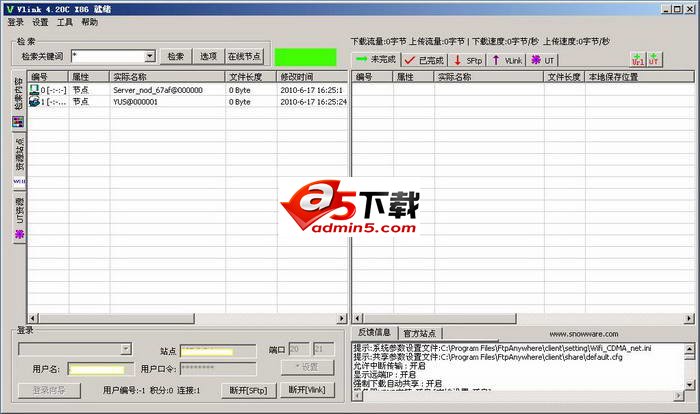This screenshot has height=414, width=700.
Task: Select the YUS@000001 name cell
Action: 135,102
